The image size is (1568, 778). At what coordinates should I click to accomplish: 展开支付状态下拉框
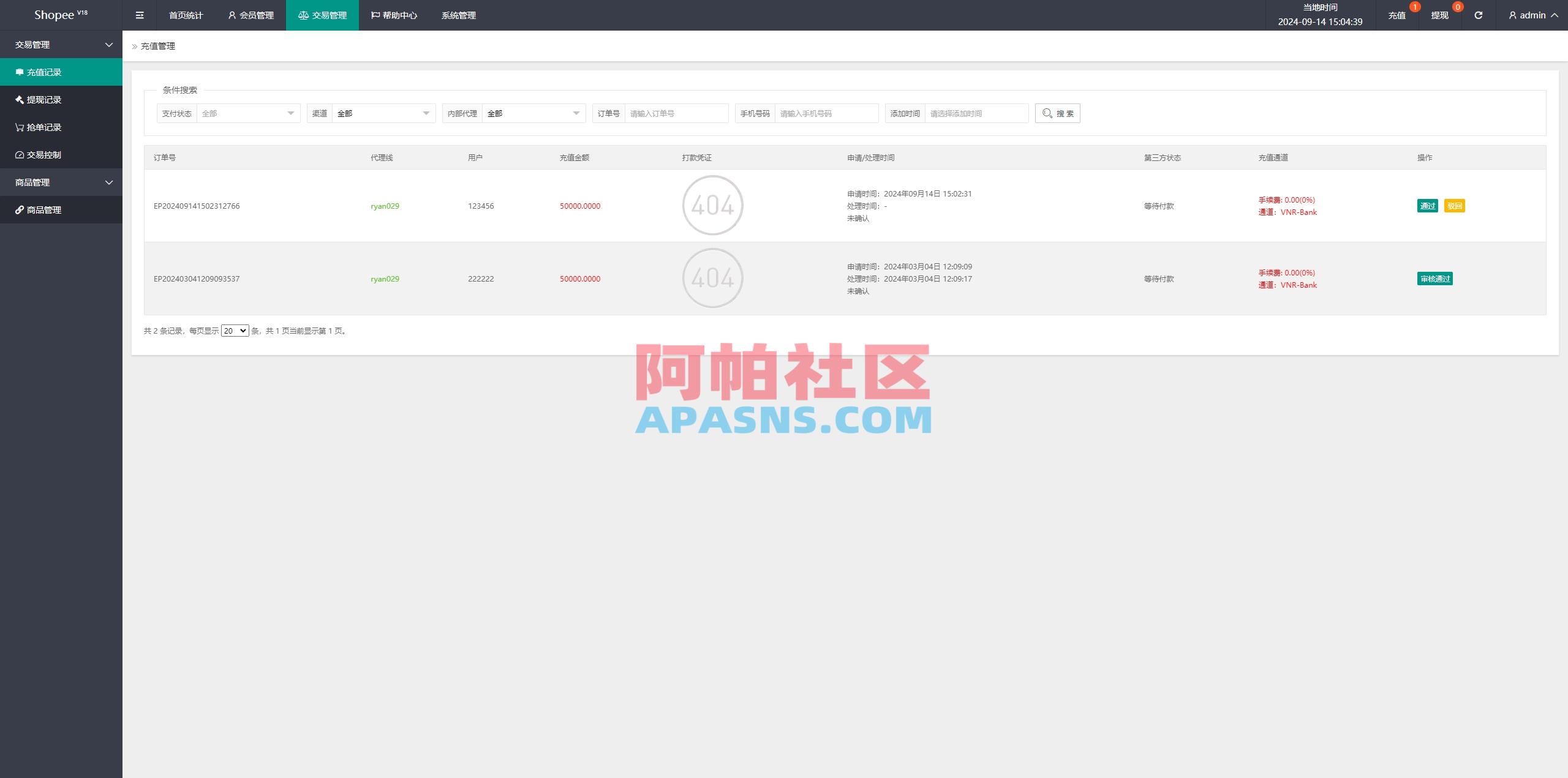[247, 113]
